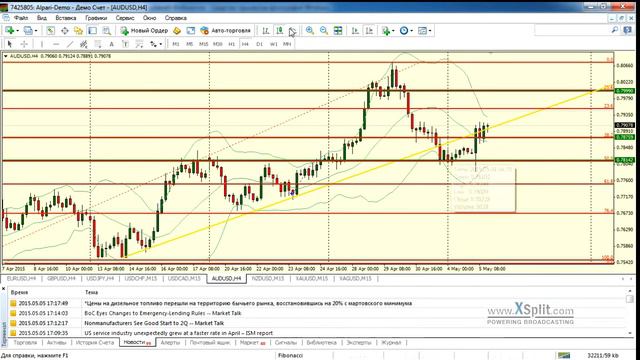Viewport: 640px width, 360px height.
Task: Click the search magnifier icon
Action: tap(615, 30)
